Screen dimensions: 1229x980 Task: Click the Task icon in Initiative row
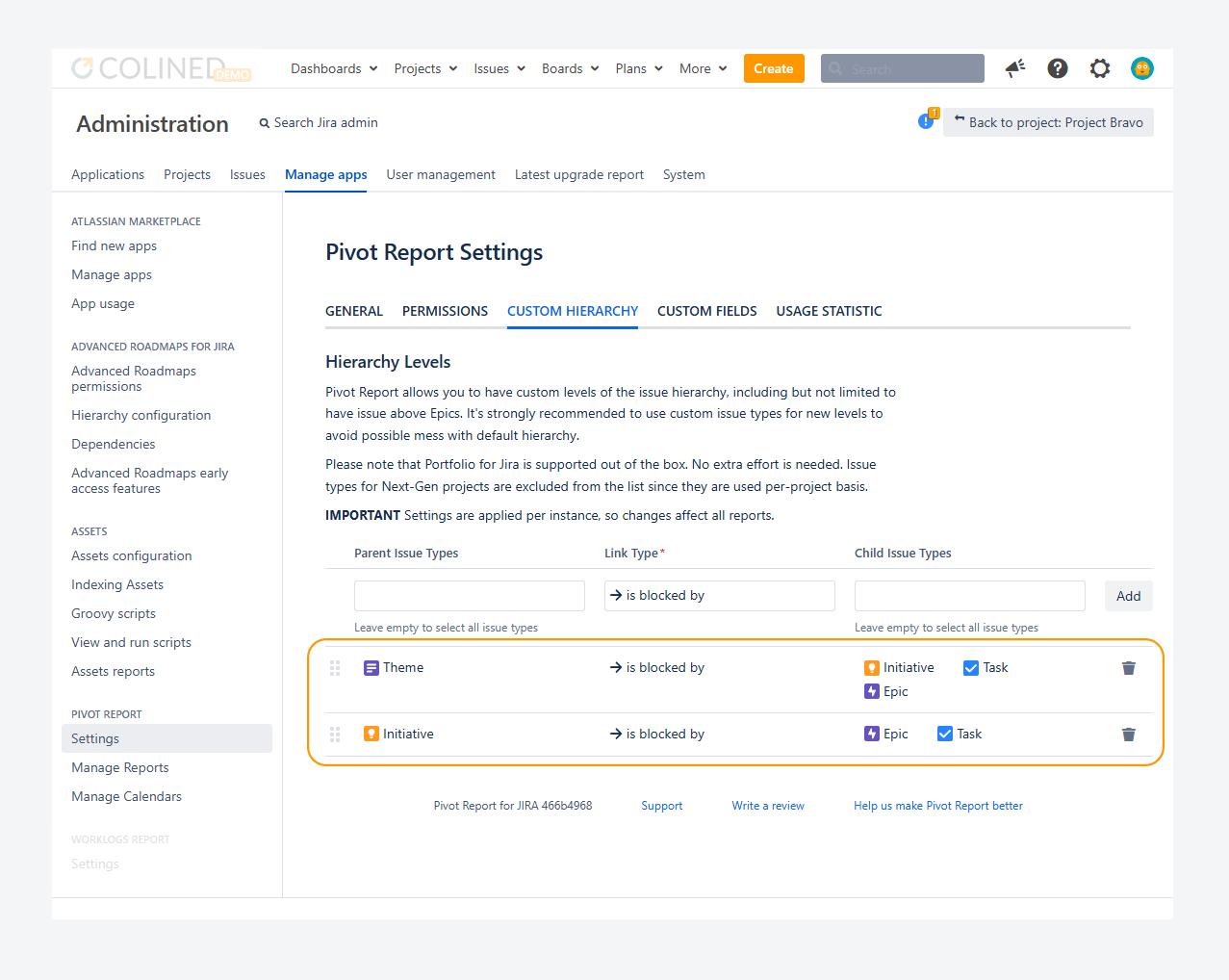pyautogui.click(x=945, y=734)
